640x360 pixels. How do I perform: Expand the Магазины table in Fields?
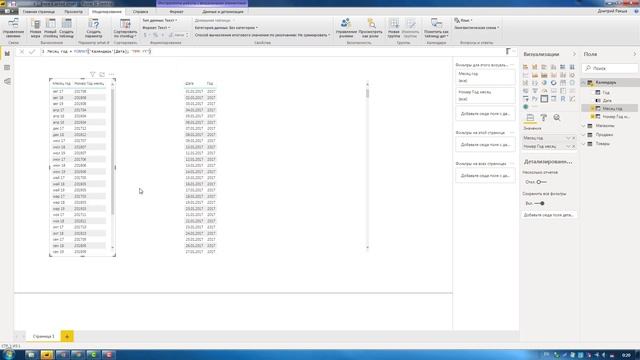(584, 126)
